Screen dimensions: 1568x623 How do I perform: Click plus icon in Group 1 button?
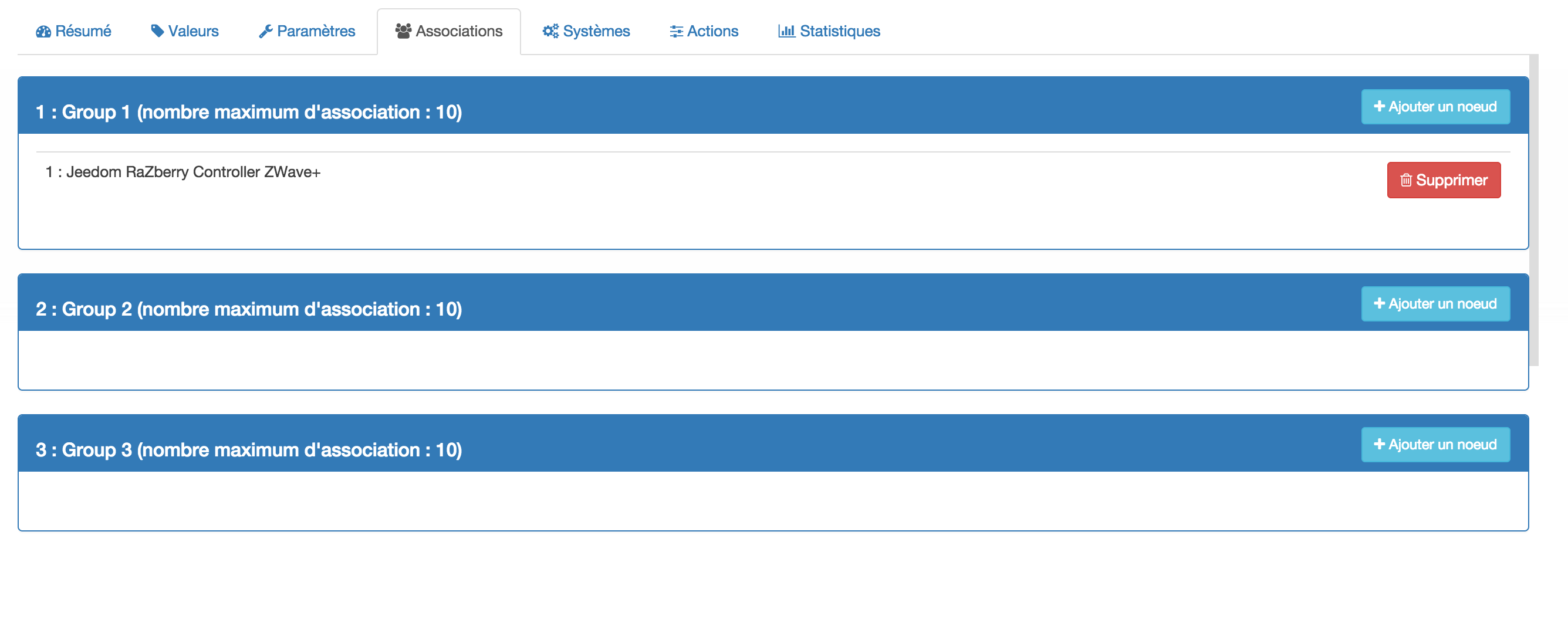1379,106
